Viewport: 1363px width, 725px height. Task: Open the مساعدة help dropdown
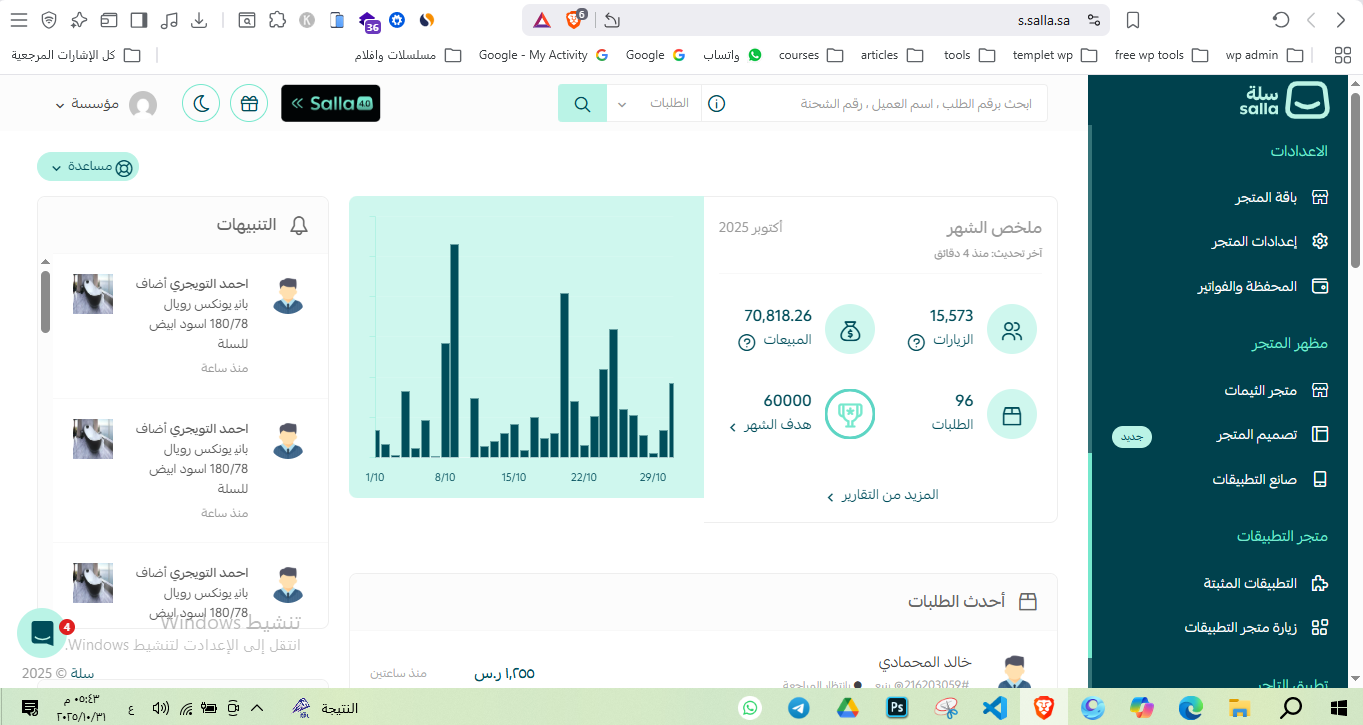tap(88, 167)
